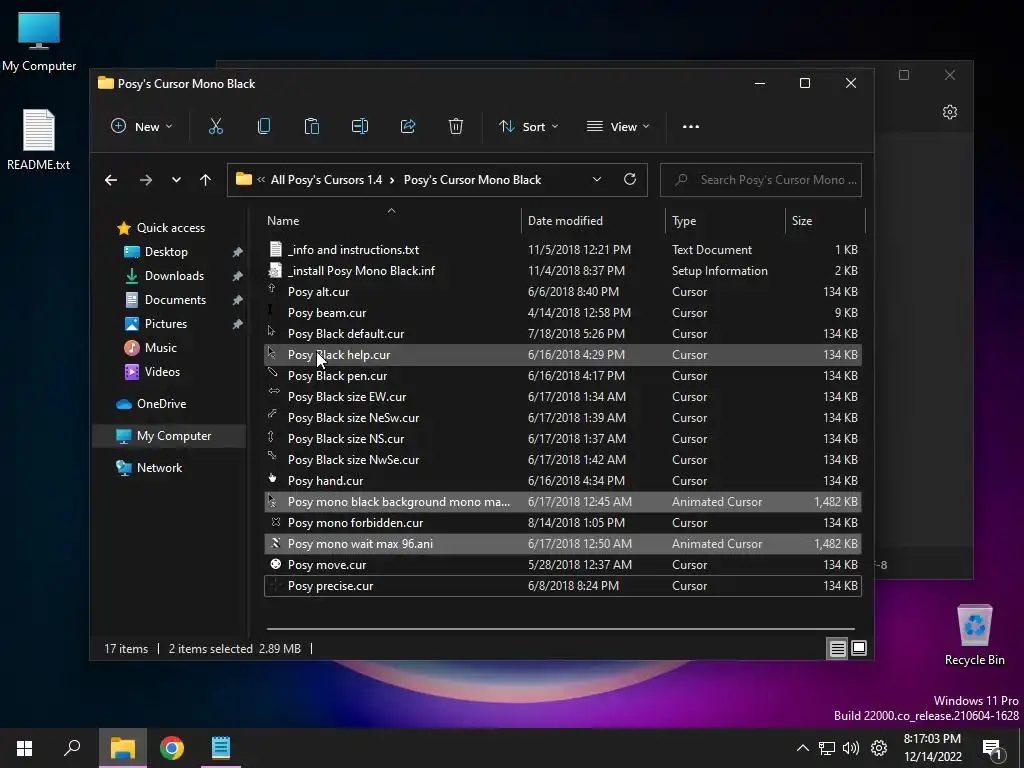The image size is (1024, 768).
Task: Select Posy beam.cur file
Action: (x=562, y=313)
